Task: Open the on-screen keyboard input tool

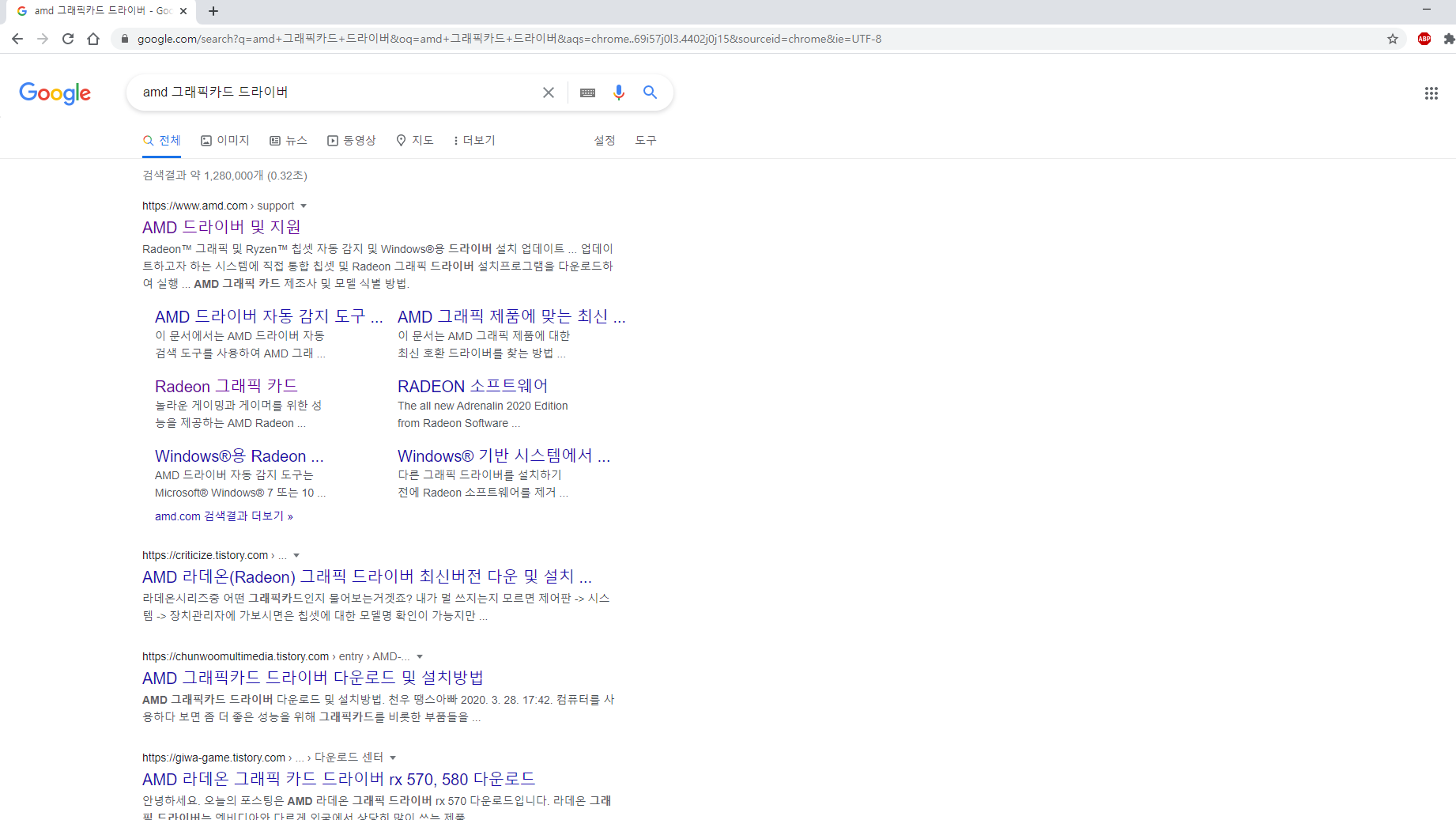Action: point(587,93)
